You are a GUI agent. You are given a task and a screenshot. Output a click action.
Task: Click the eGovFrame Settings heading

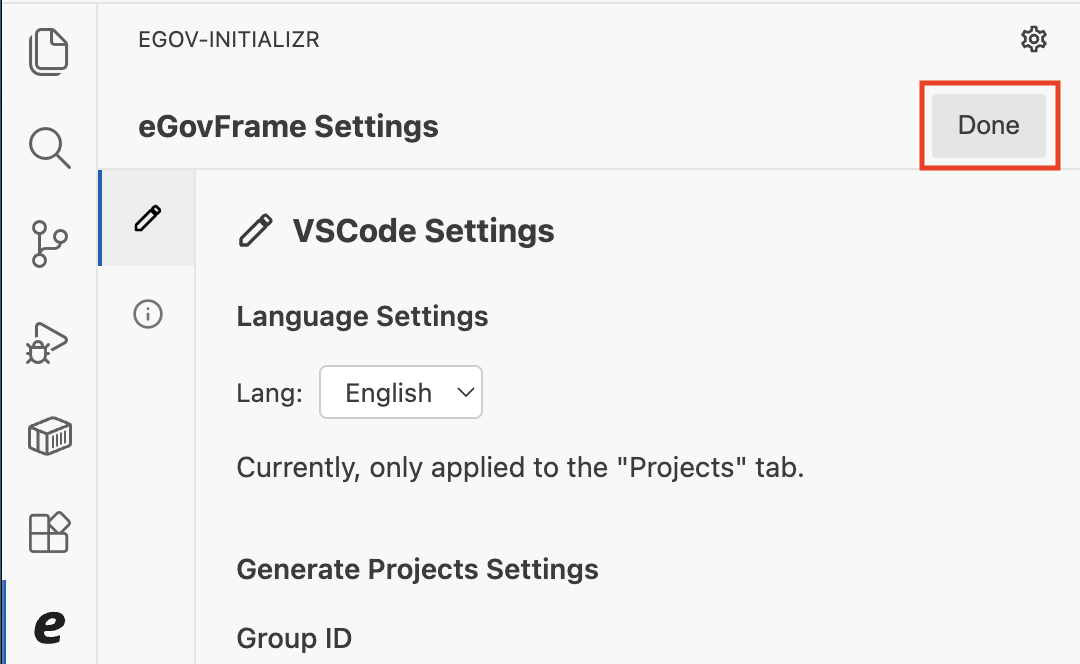pyautogui.click(x=288, y=126)
